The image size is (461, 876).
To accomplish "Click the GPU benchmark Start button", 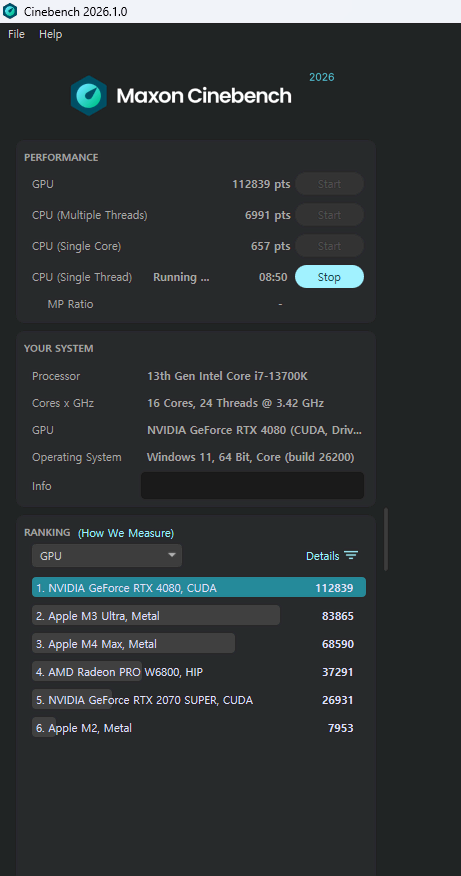I will pyautogui.click(x=329, y=184).
